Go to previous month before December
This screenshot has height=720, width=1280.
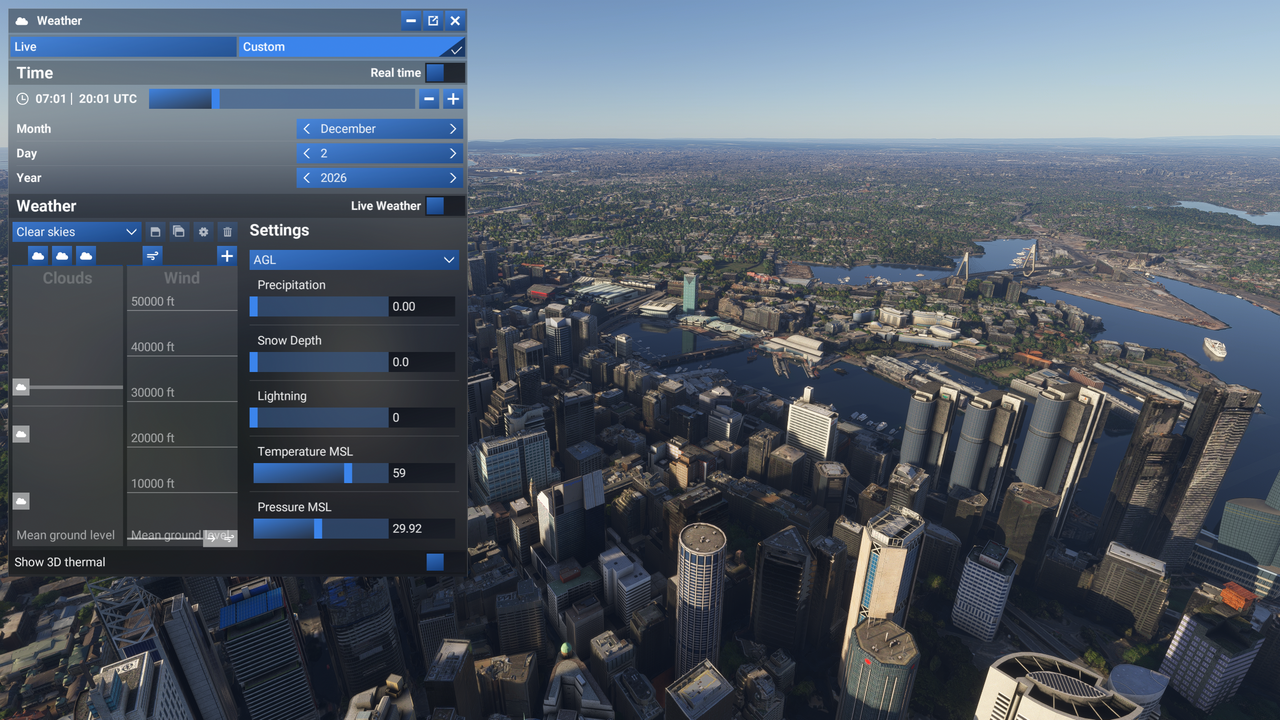click(307, 129)
